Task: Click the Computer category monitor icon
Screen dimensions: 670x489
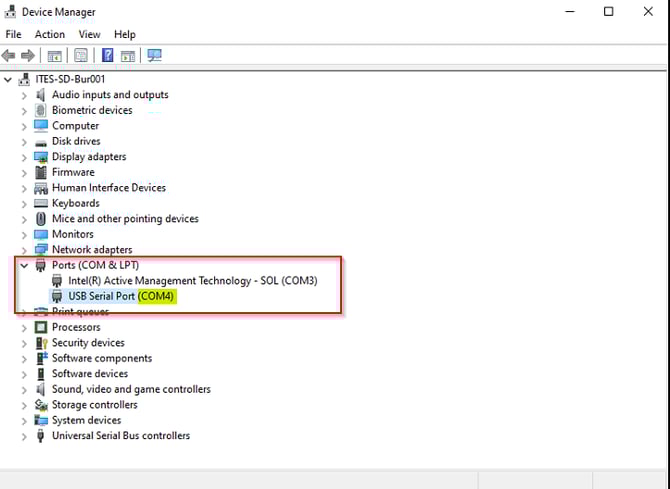Action: 41,126
